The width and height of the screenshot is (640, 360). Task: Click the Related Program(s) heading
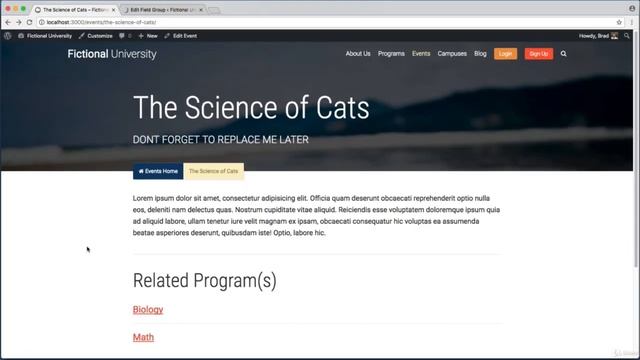[x=204, y=281]
